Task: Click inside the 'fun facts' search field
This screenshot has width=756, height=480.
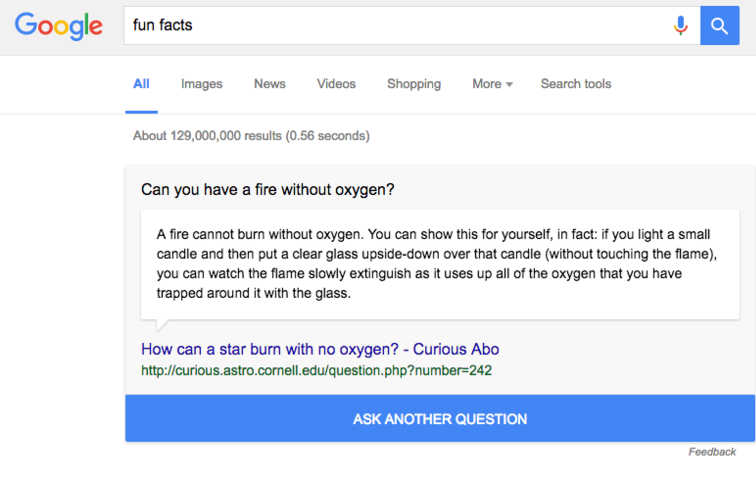Action: 390,26
